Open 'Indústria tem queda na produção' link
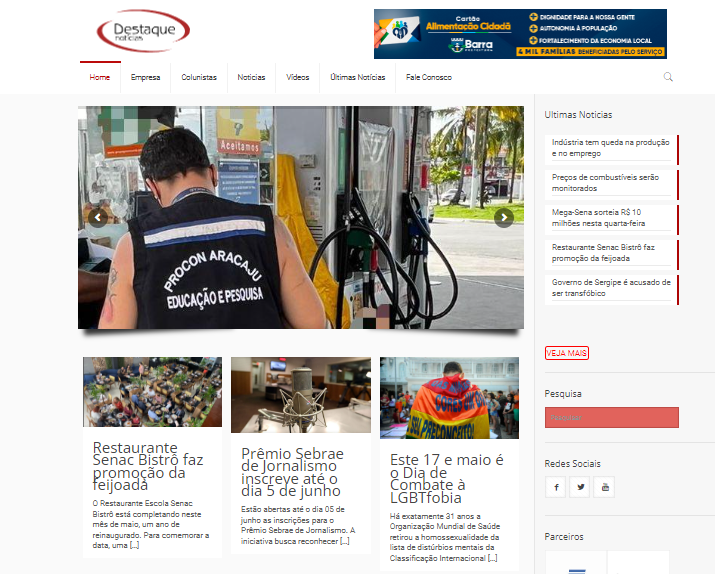The image size is (715, 574). tap(610, 148)
